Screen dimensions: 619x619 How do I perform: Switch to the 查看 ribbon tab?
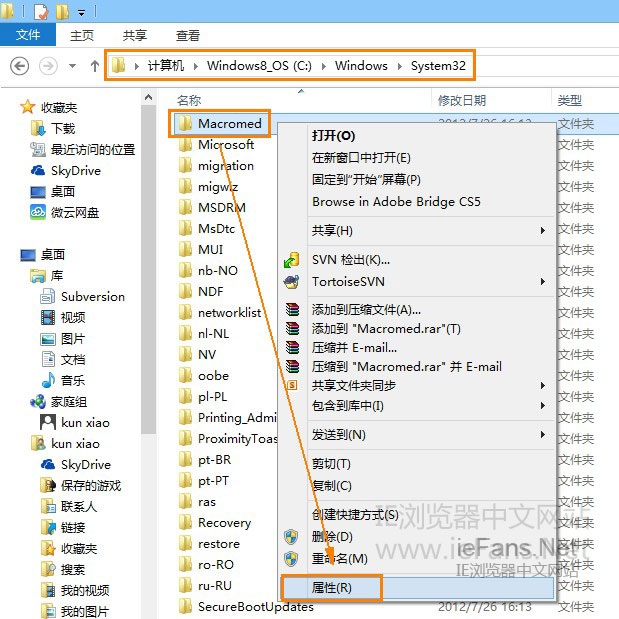click(188, 36)
